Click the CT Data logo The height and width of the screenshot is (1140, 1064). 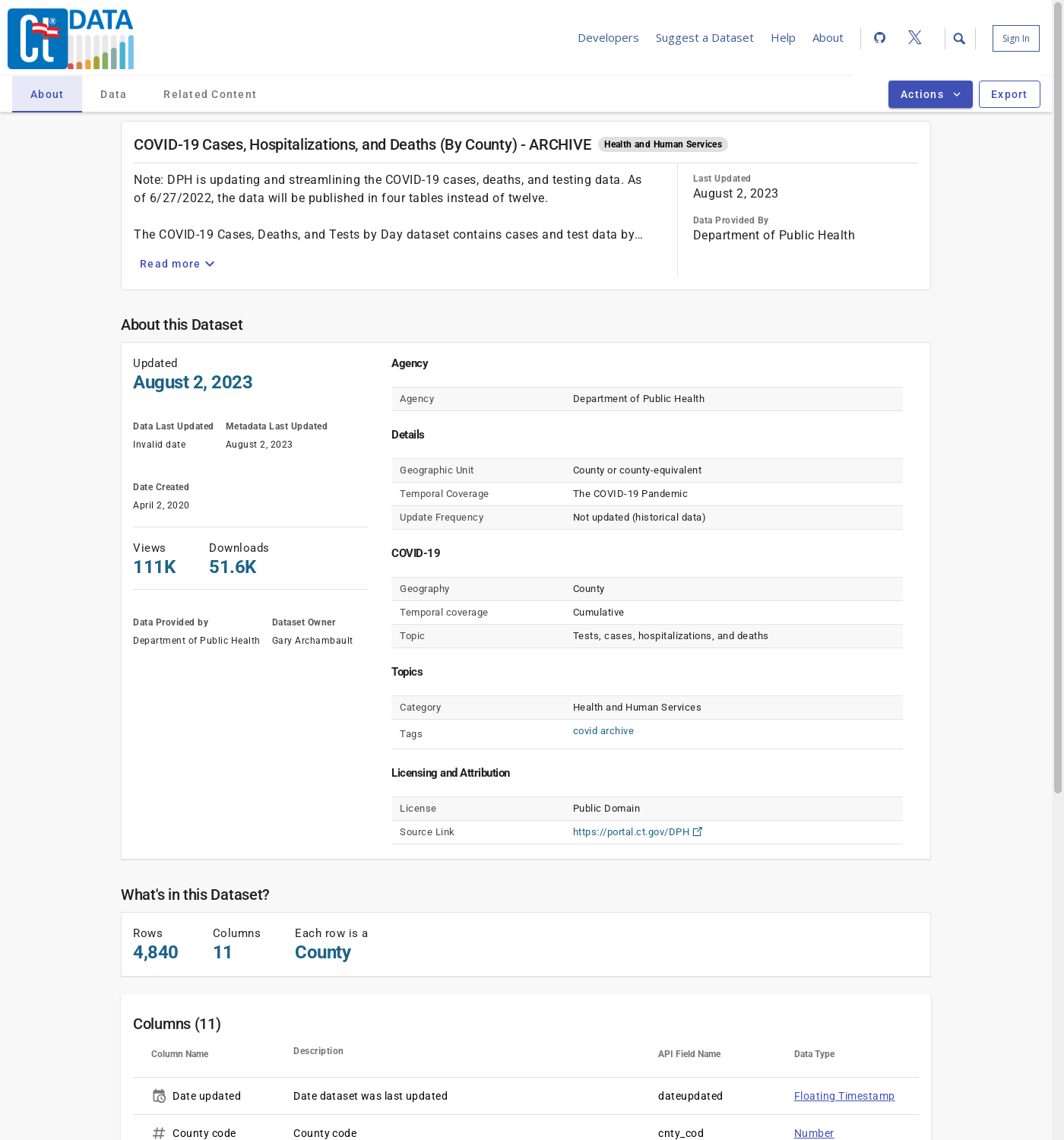tap(71, 39)
